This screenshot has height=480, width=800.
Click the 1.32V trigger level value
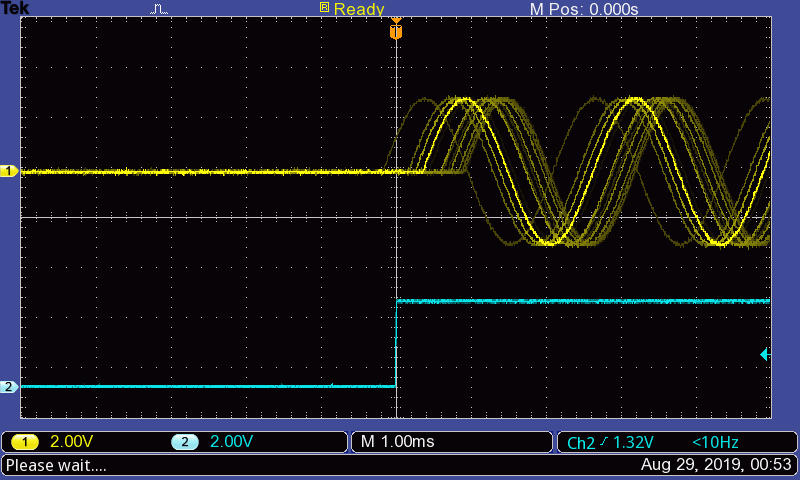(633, 443)
